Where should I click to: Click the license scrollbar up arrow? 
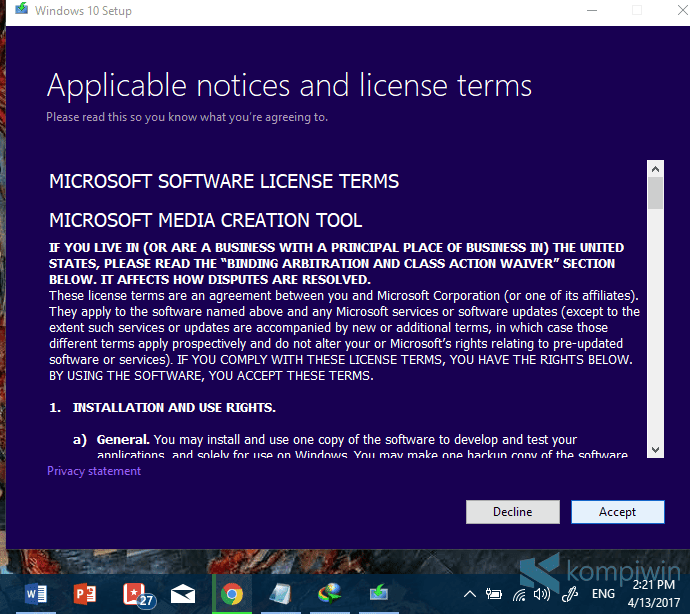pos(655,169)
